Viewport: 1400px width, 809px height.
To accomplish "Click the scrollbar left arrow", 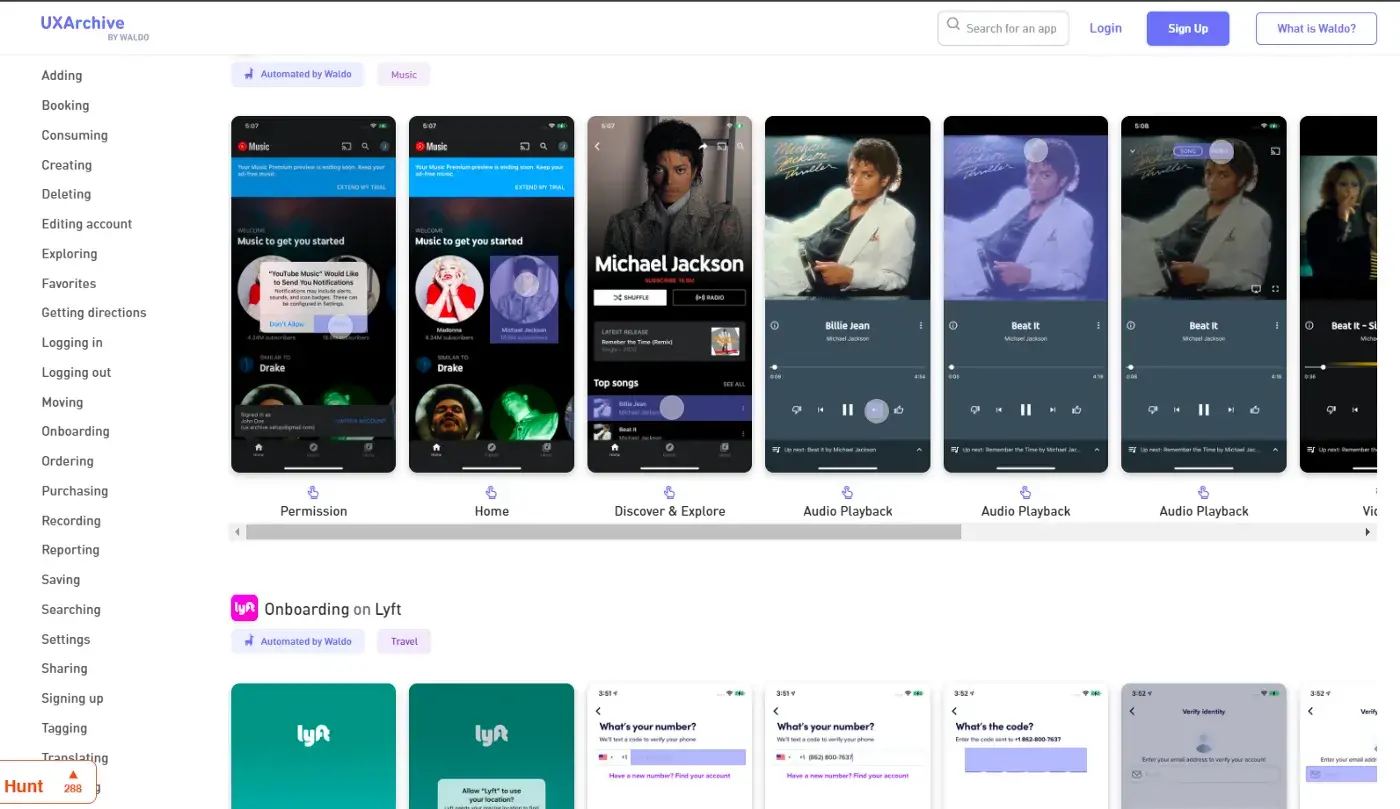I will click(x=237, y=532).
